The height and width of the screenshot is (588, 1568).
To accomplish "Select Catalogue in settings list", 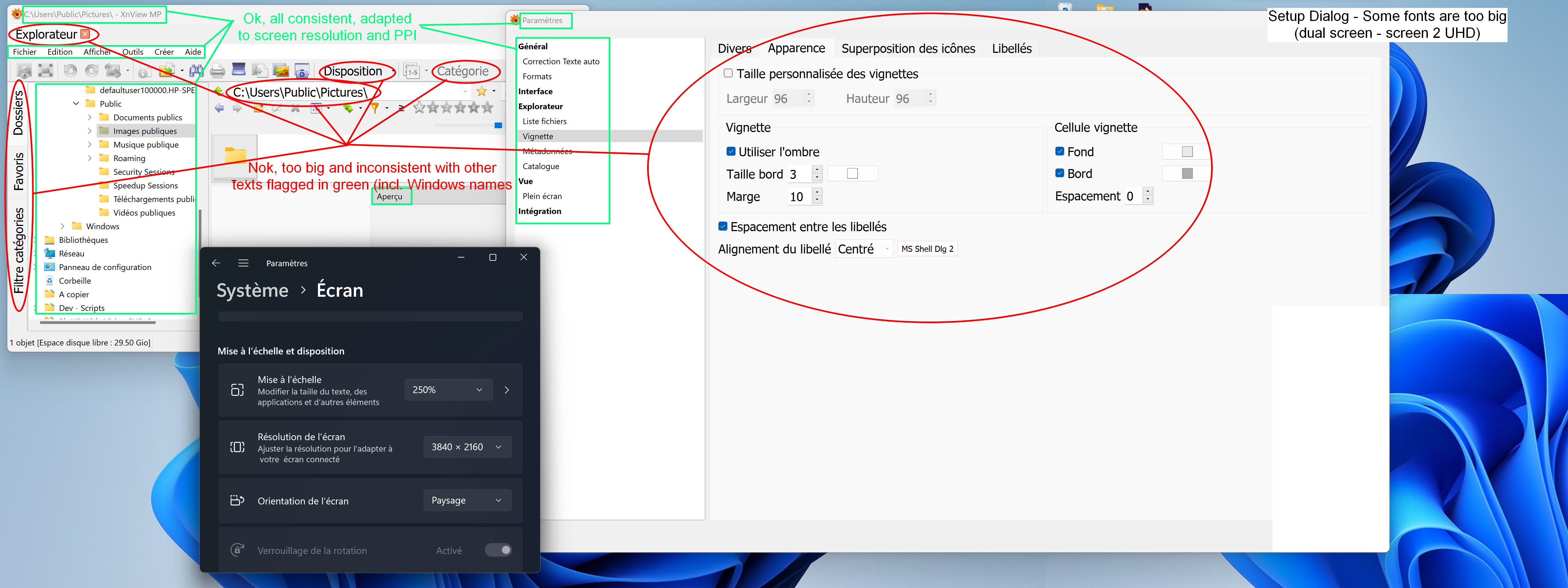I will click(x=541, y=166).
